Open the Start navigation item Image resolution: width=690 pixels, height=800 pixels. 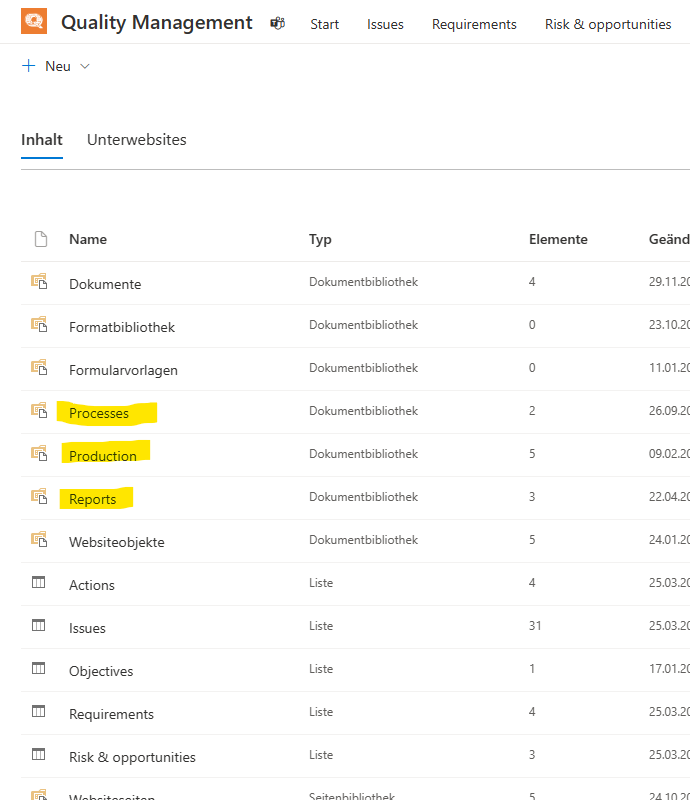click(324, 24)
